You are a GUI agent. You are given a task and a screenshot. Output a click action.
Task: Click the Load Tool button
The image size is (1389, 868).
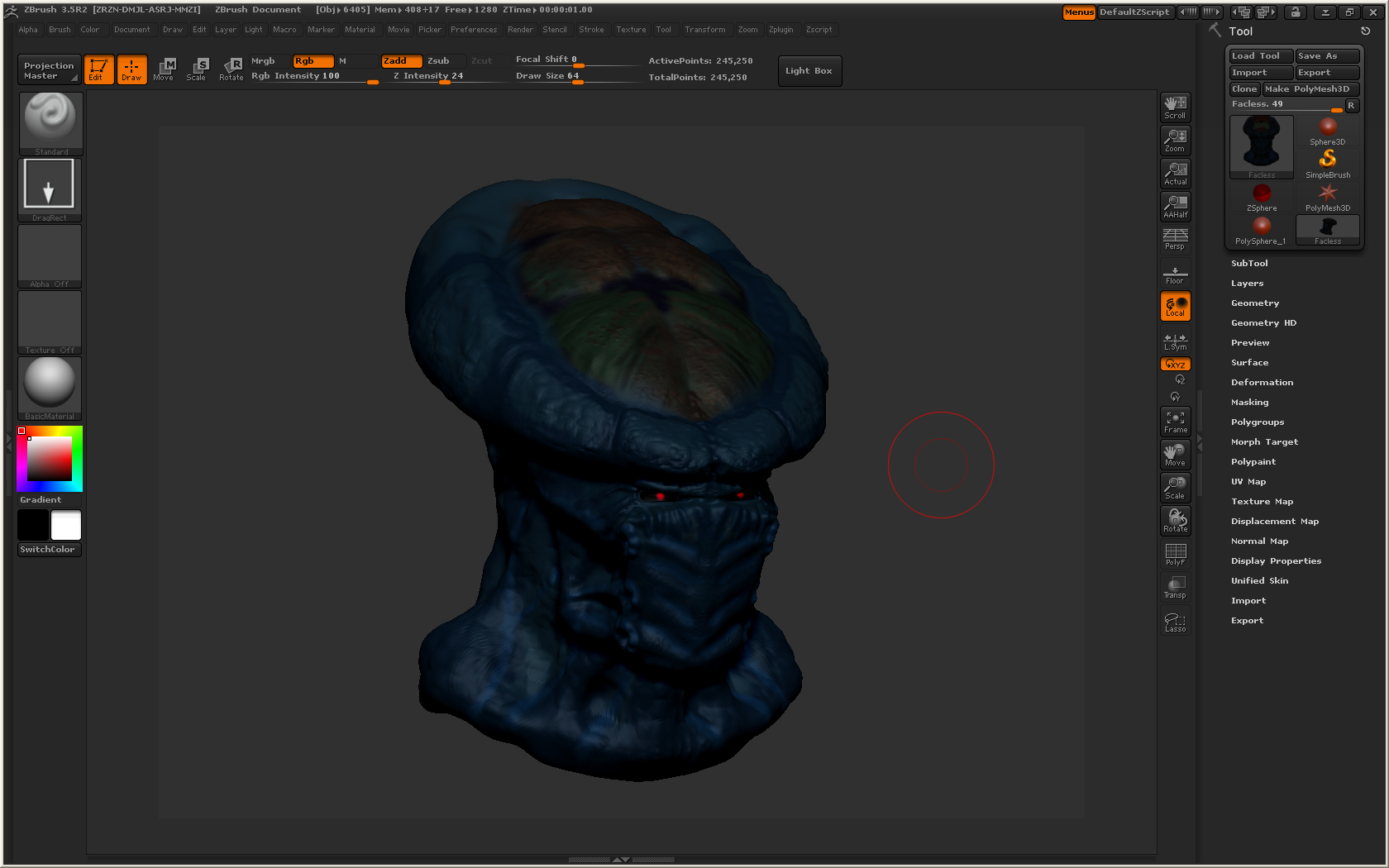click(1260, 56)
